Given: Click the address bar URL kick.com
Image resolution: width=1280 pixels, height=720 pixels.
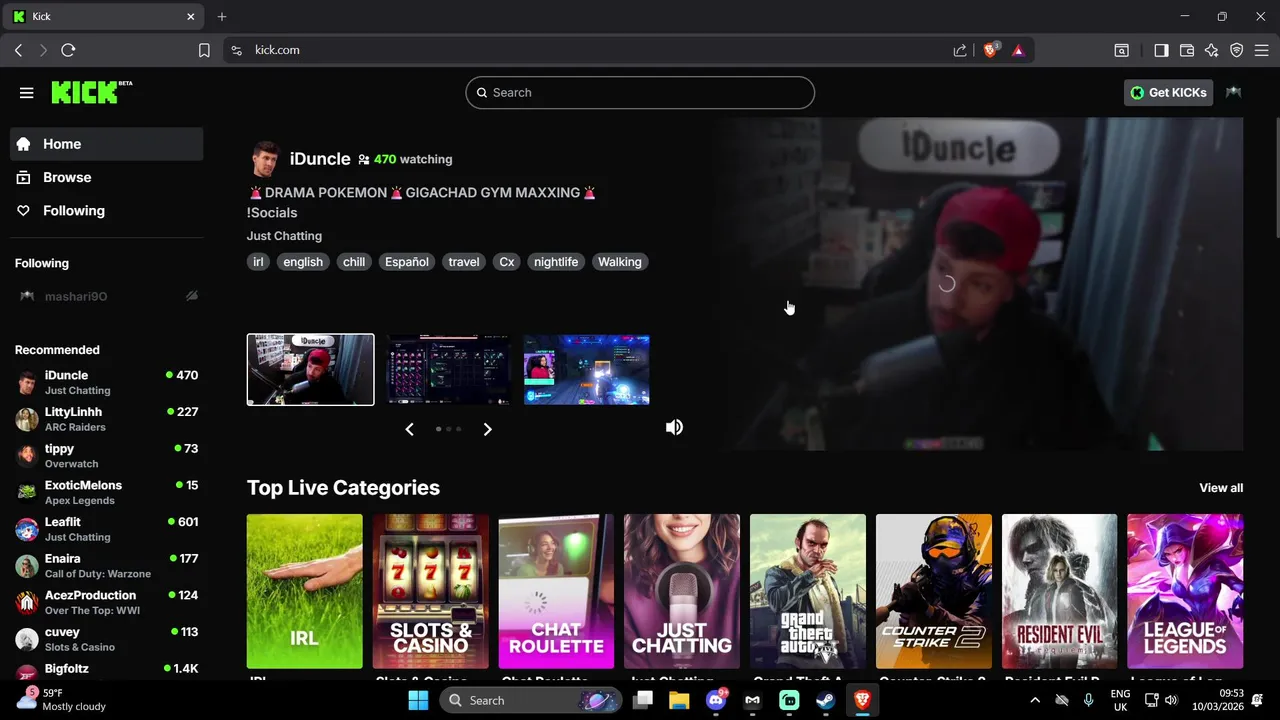Looking at the screenshot, I should click(277, 50).
